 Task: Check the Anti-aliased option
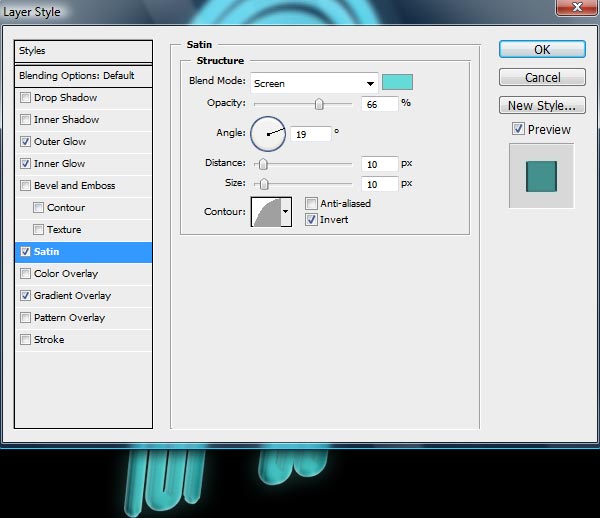click(x=311, y=204)
